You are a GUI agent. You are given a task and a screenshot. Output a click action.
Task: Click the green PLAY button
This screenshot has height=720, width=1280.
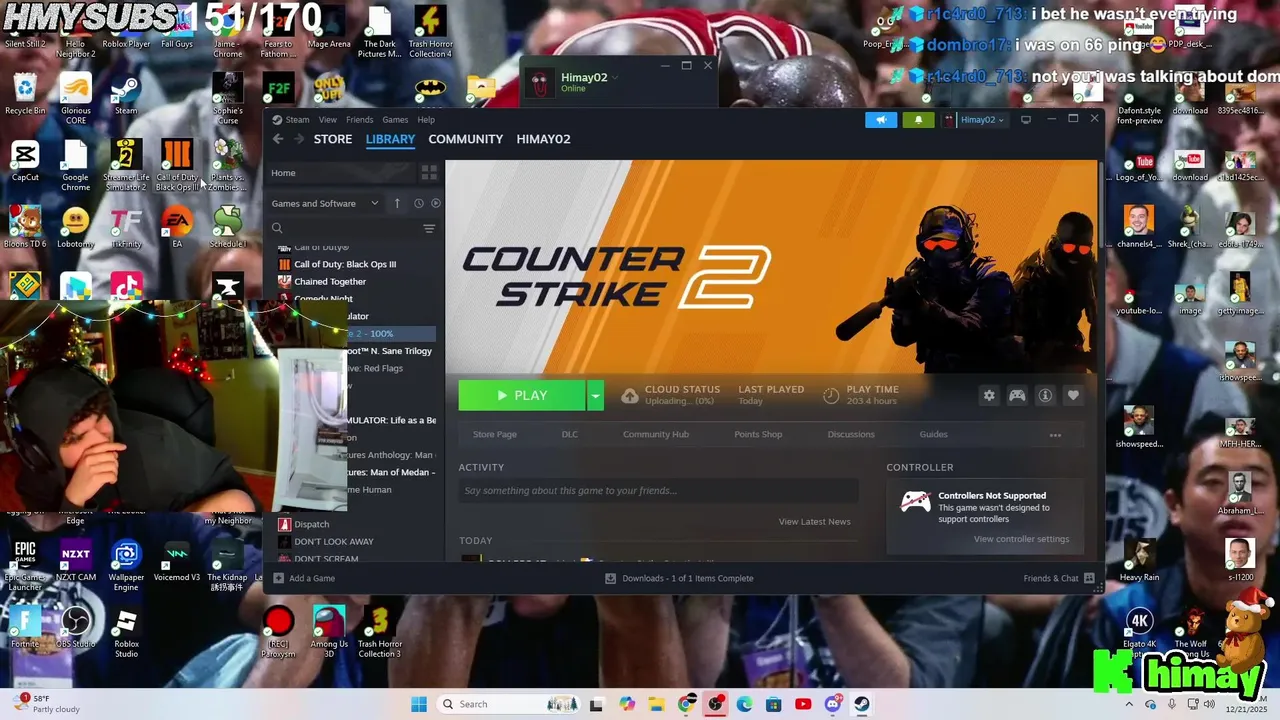tap(521, 396)
